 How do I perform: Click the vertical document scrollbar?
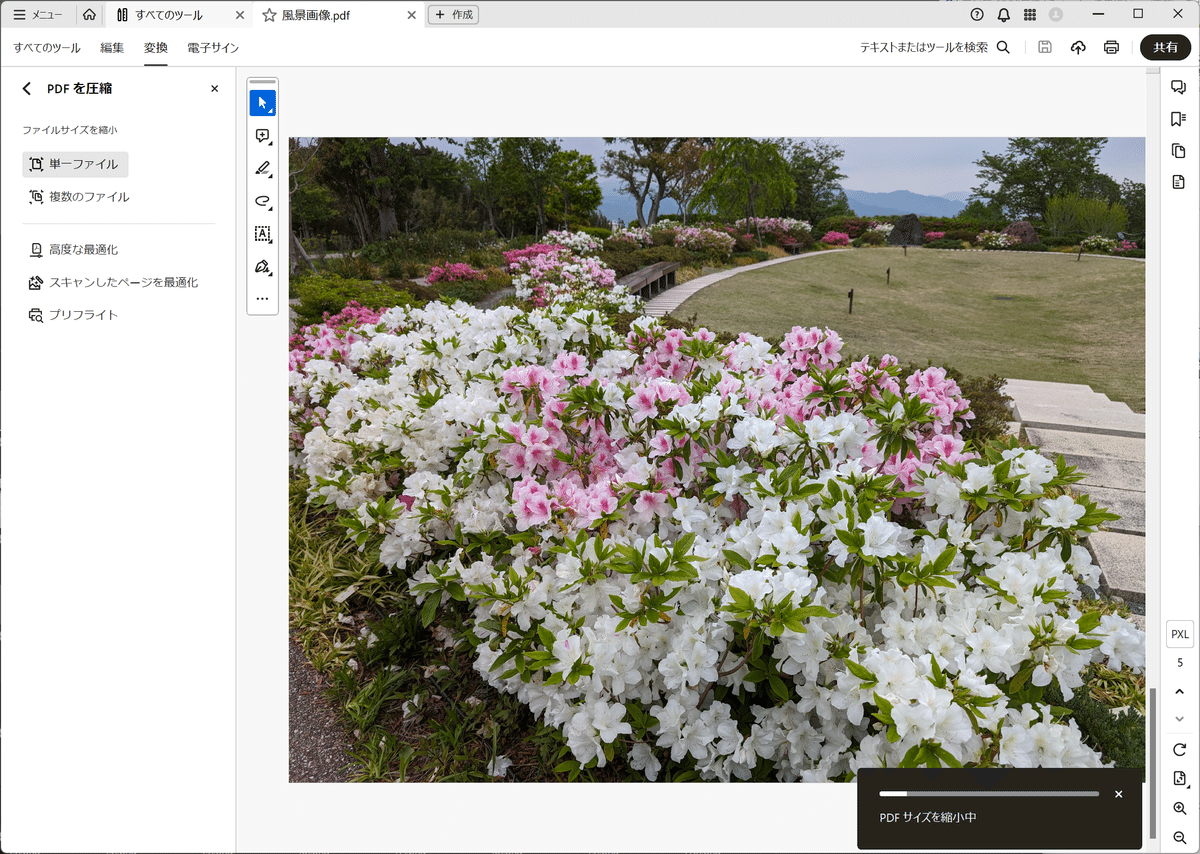pos(1153,763)
